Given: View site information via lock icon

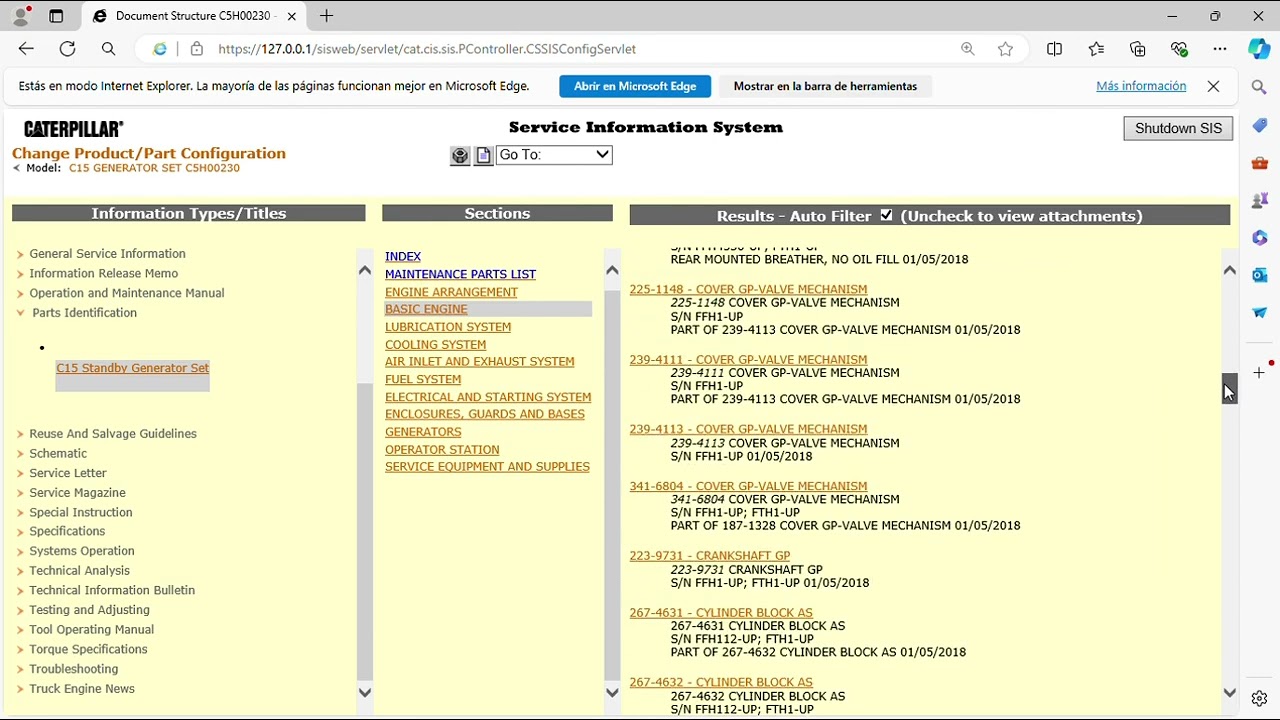Looking at the screenshot, I should pos(197,49).
